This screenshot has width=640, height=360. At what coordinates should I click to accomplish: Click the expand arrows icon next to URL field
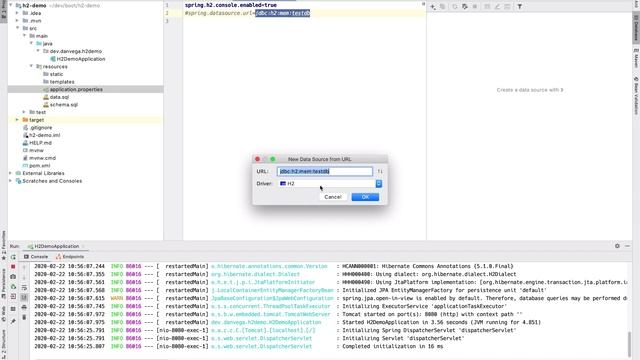coord(380,171)
